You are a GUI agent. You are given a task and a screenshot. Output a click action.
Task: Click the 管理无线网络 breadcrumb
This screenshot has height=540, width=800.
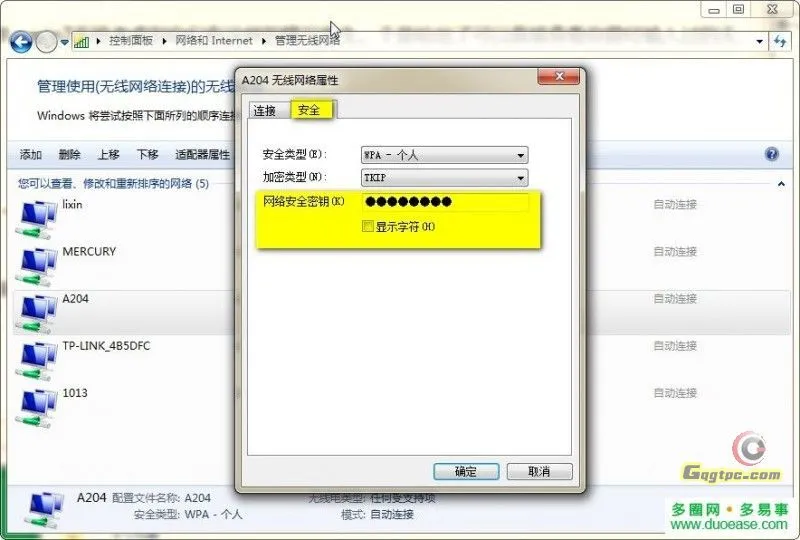coord(307,40)
